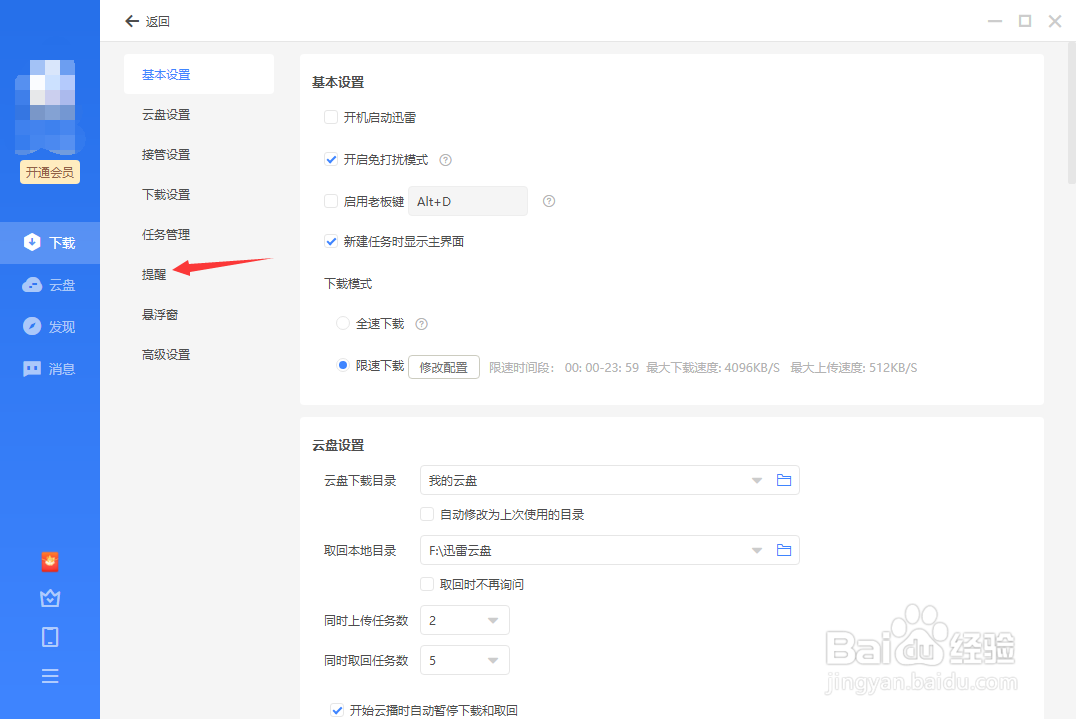This screenshot has height=719, width=1076.
Task: Open the mobile device icon in sidebar
Action: coord(50,637)
